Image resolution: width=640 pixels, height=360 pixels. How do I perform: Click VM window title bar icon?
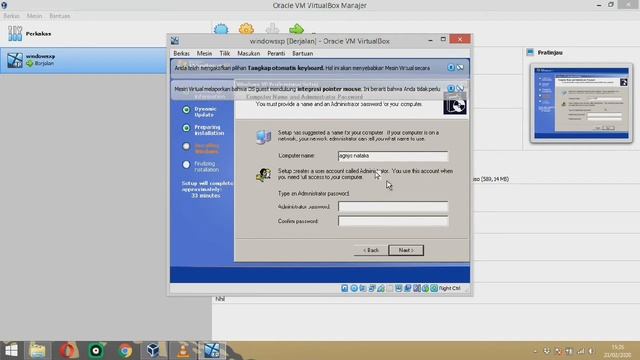click(x=175, y=40)
